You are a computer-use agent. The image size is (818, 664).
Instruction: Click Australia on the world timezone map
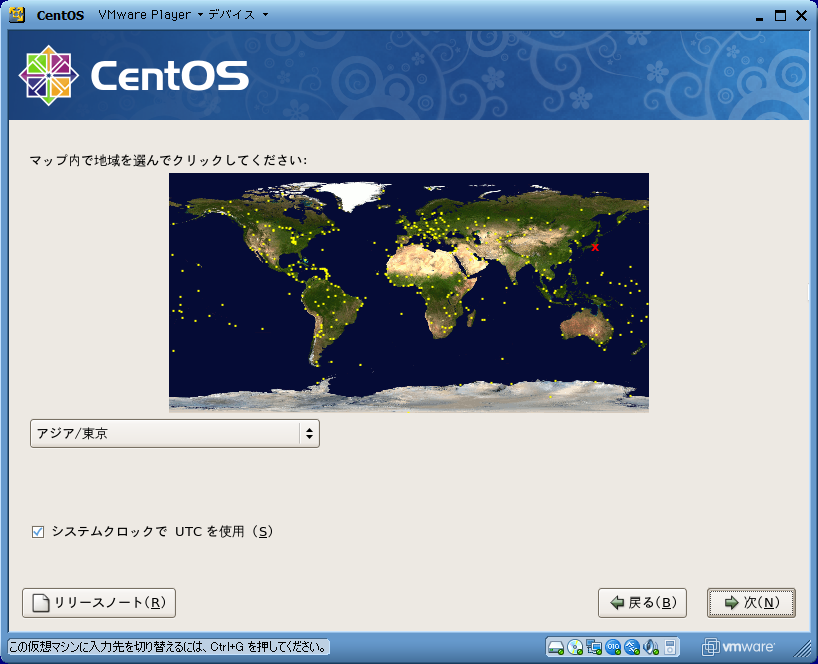tap(588, 327)
